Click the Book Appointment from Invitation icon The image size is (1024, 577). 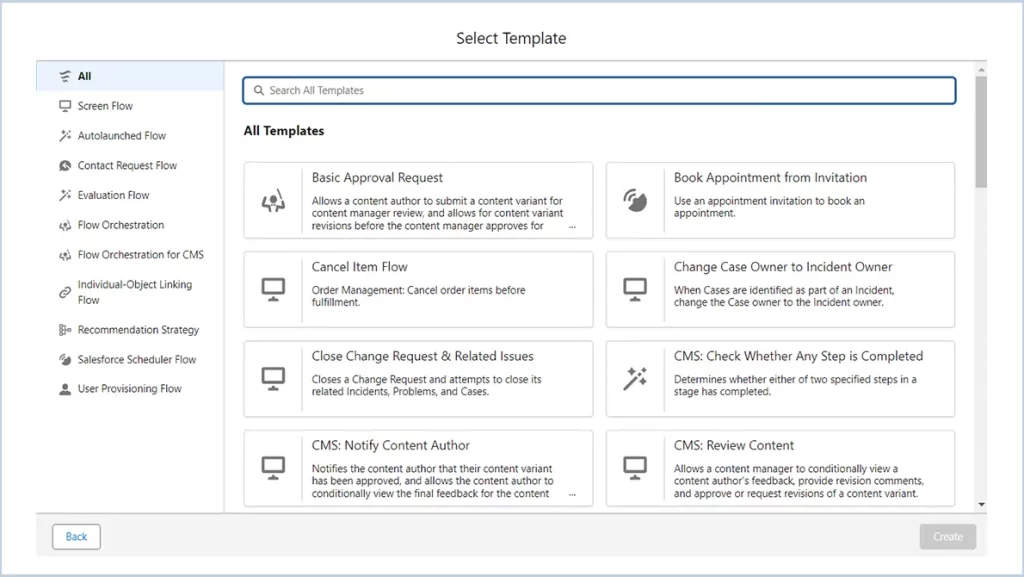click(x=635, y=201)
